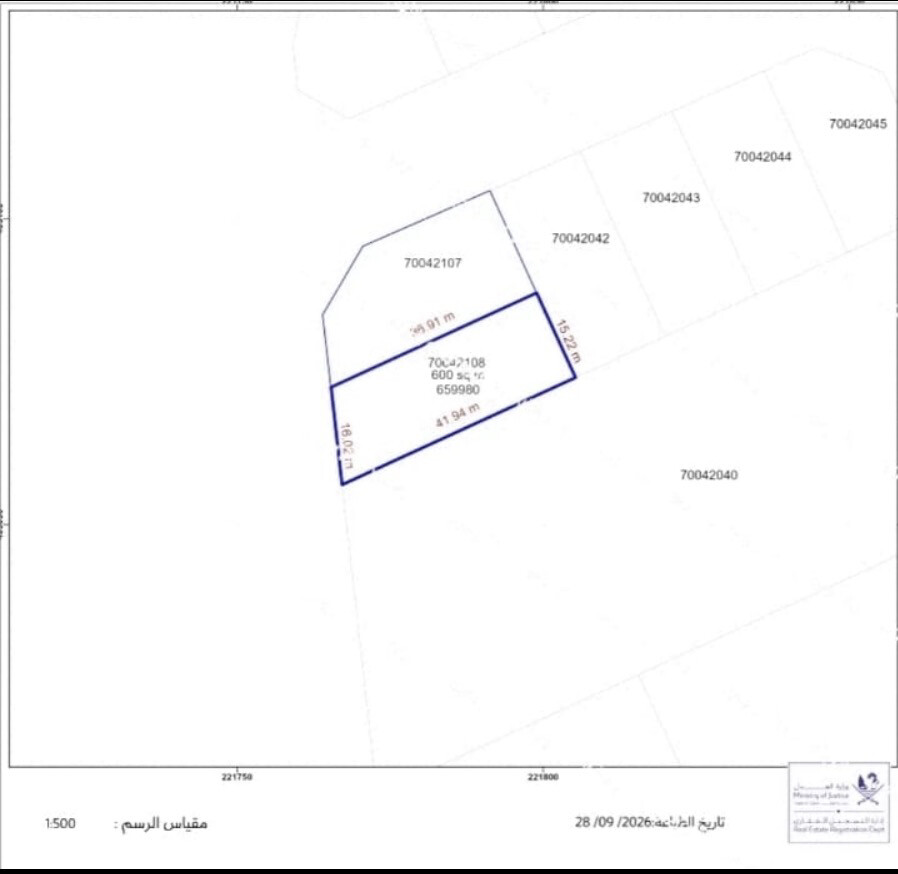Select the 600 sq m area label

458,375
